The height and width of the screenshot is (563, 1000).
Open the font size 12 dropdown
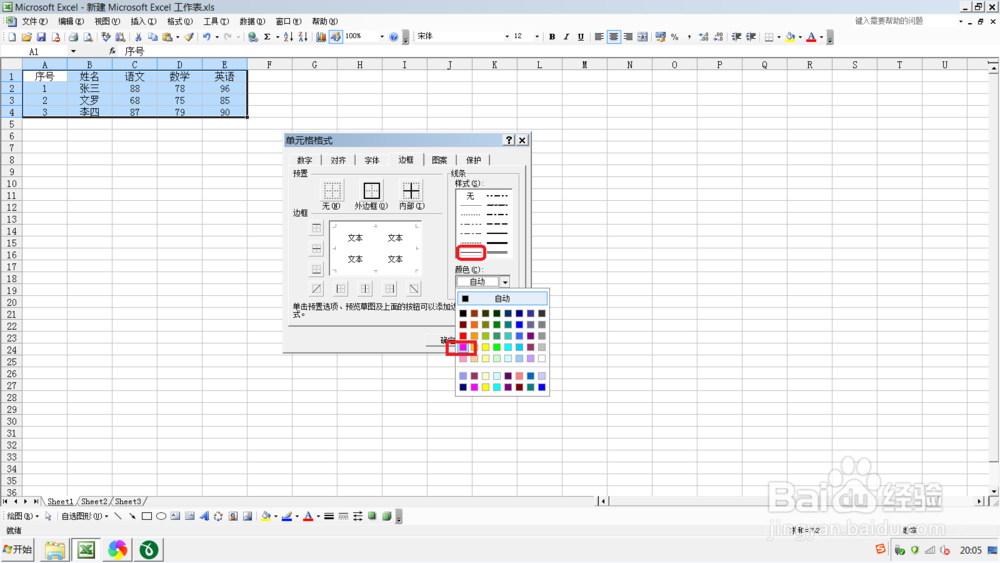(x=537, y=37)
